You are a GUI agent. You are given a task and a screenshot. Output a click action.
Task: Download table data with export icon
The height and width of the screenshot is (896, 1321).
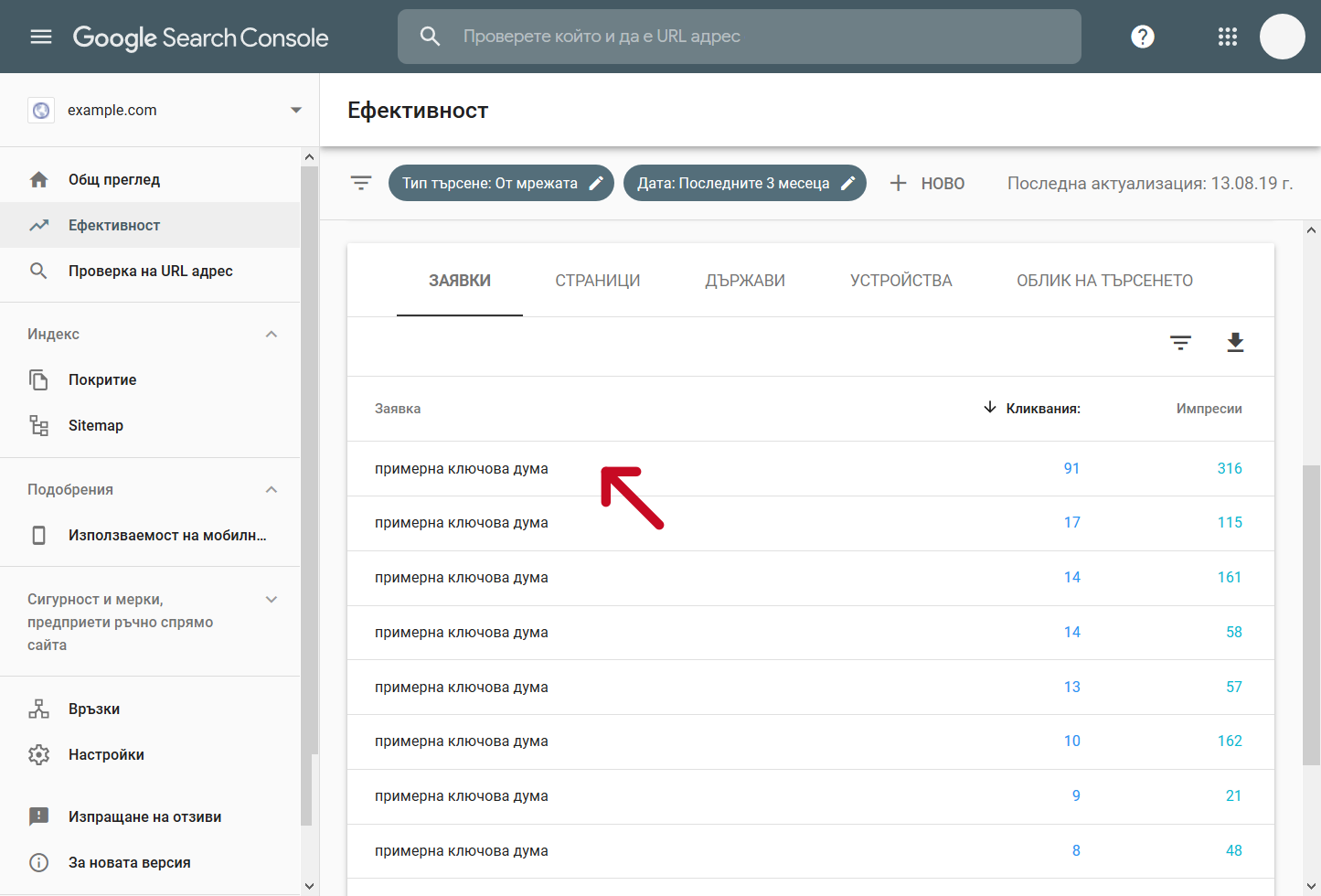click(x=1235, y=343)
